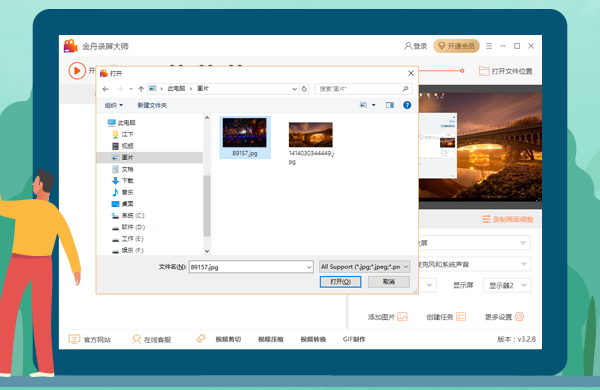
Task: Change the view with the view mode icon
Action: 363,105
